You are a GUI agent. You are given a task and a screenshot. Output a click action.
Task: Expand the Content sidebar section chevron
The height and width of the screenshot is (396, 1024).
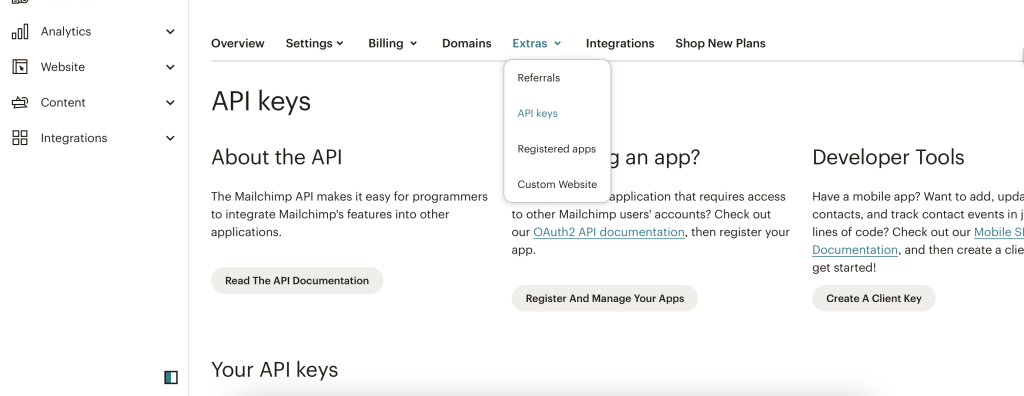pyautogui.click(x=170, y=103)
